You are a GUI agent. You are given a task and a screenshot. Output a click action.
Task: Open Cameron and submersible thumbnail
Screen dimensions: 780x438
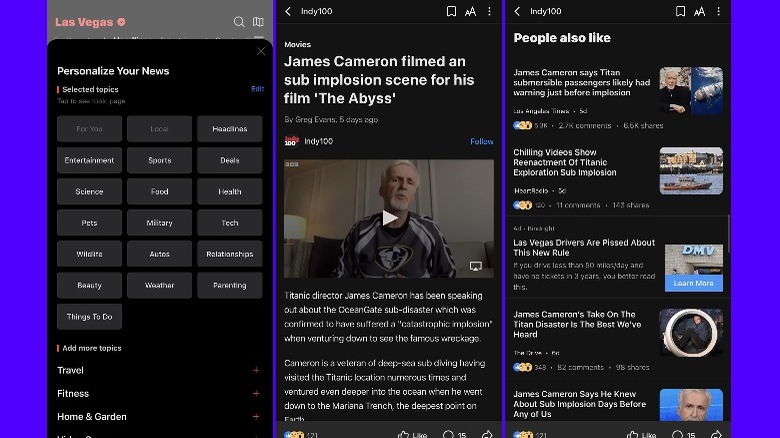(x=691, y=91)
